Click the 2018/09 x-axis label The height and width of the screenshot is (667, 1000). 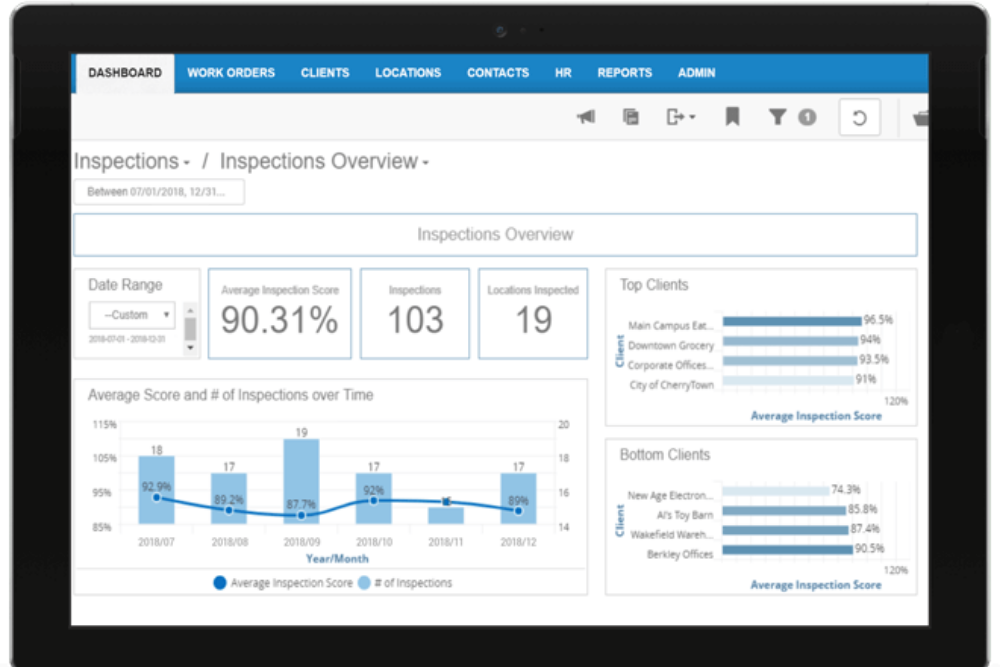[302, 542]
